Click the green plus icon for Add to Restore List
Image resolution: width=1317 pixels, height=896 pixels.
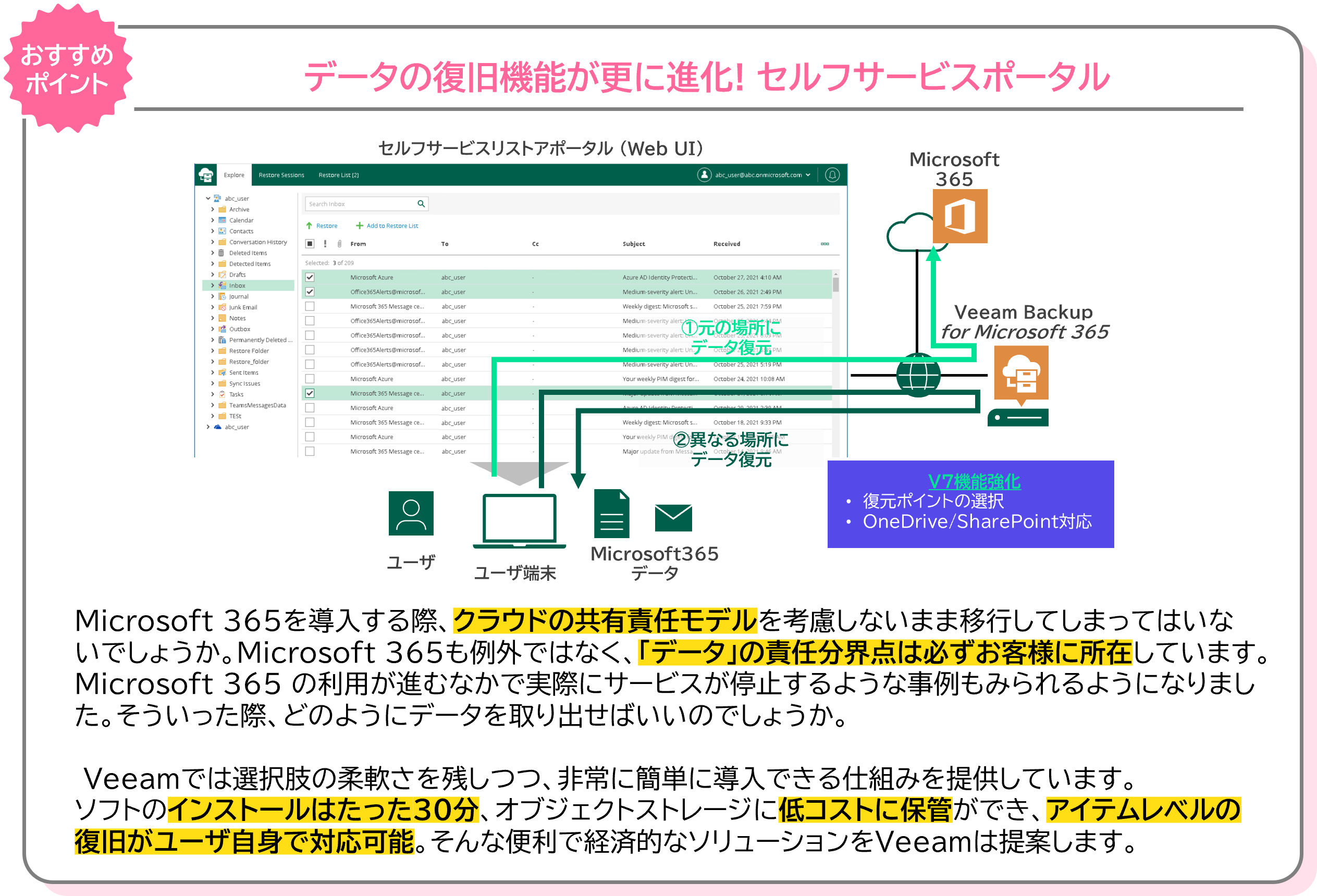tap(359, 226)
